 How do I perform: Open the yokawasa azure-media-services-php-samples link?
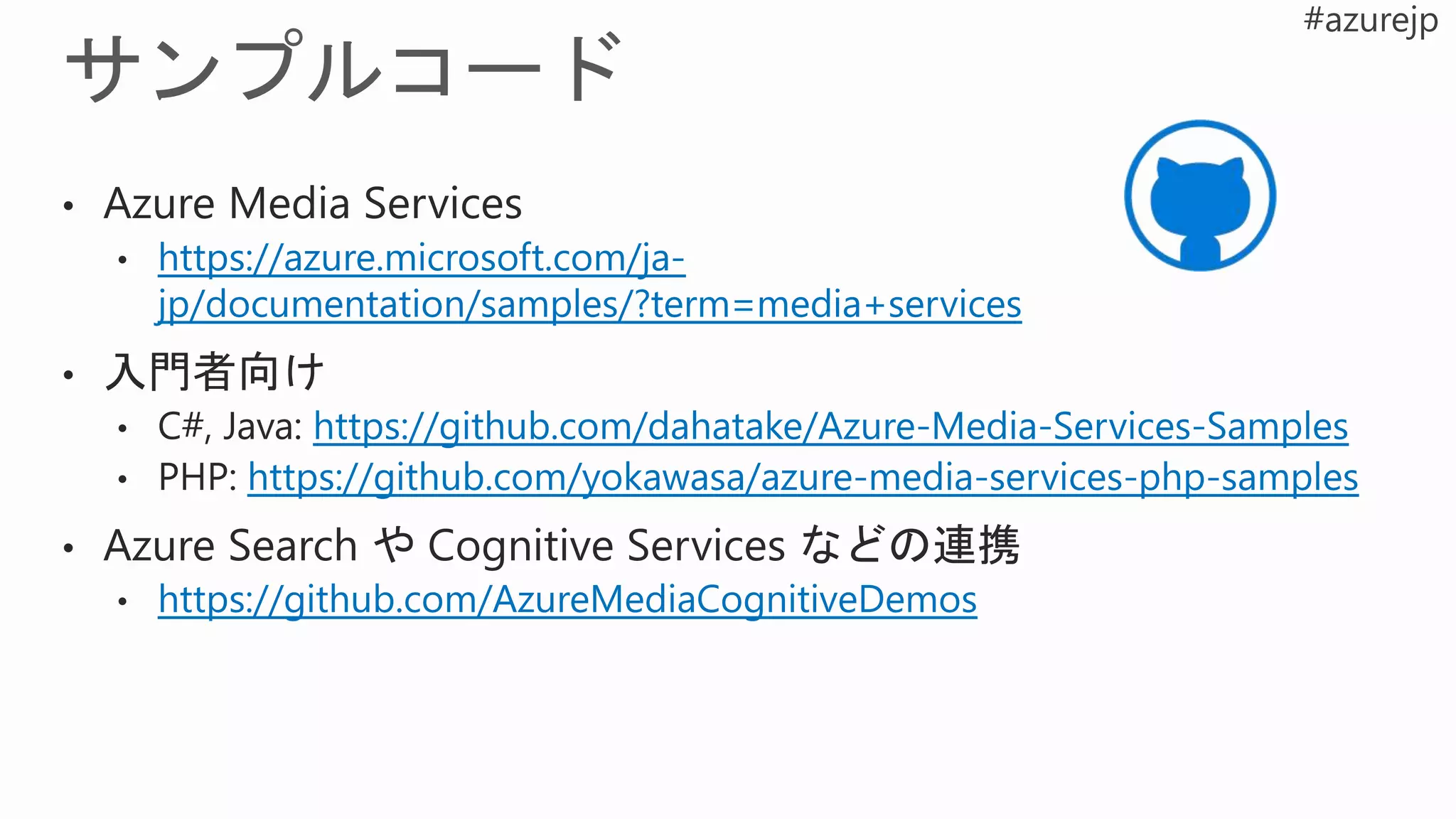[802, 477]
